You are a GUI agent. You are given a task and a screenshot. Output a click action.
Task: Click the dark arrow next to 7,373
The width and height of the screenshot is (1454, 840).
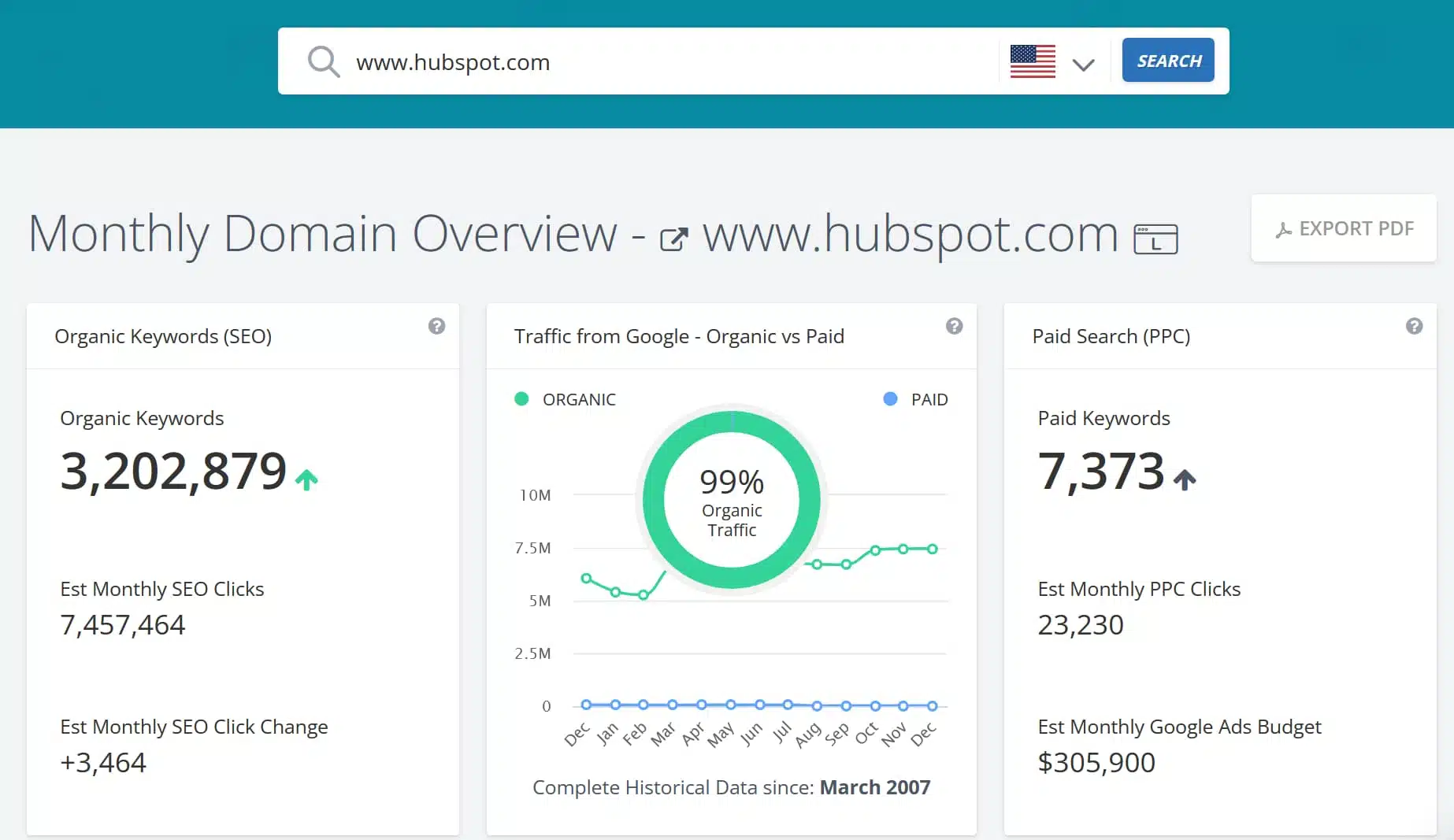pyautogui.click(x=1184, y=479)
